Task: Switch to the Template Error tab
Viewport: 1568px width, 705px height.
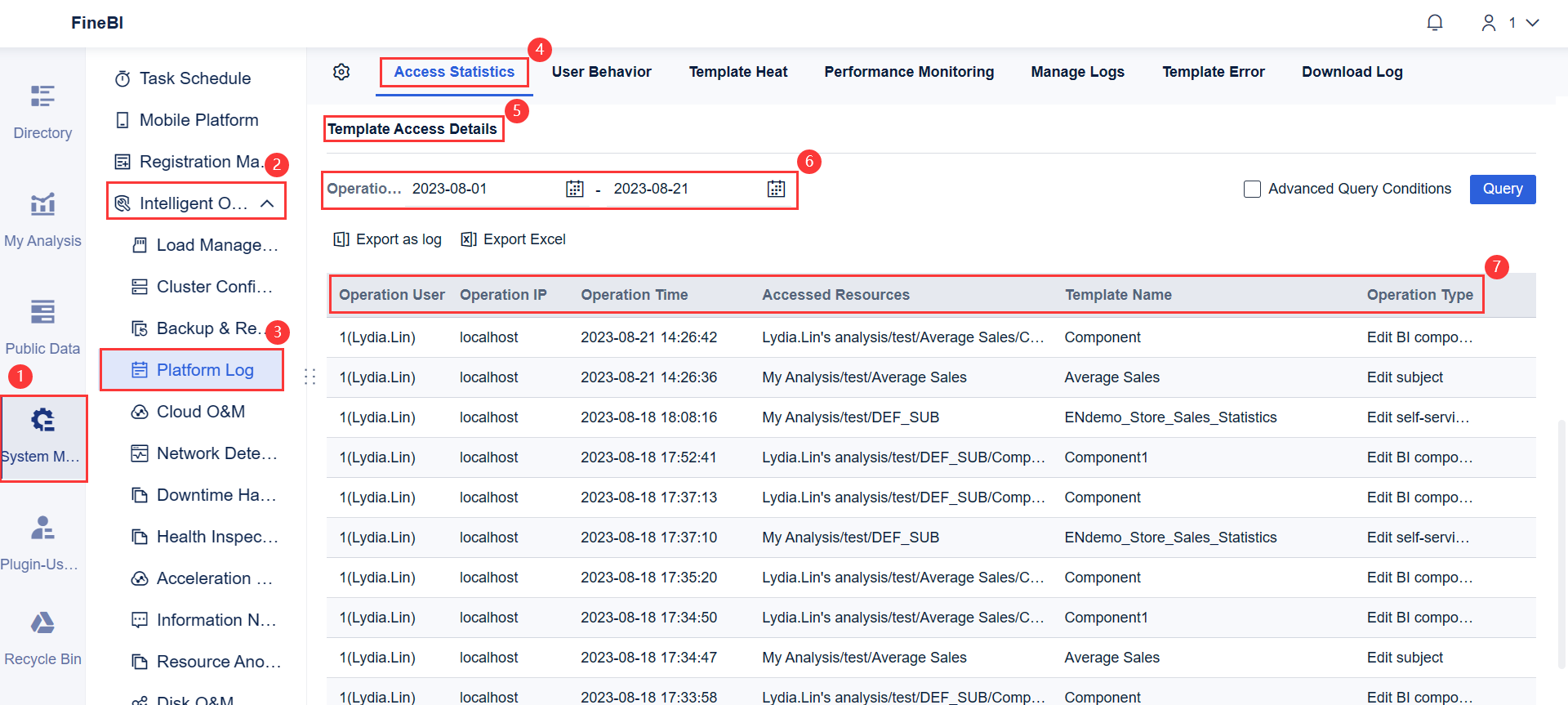Action: (x=1214, y=72)
